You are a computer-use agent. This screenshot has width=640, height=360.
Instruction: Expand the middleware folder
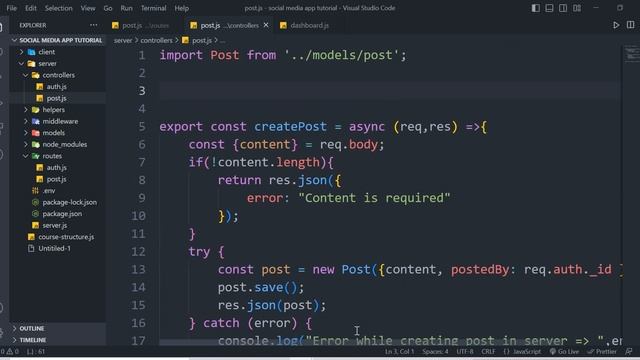[57, 121]
